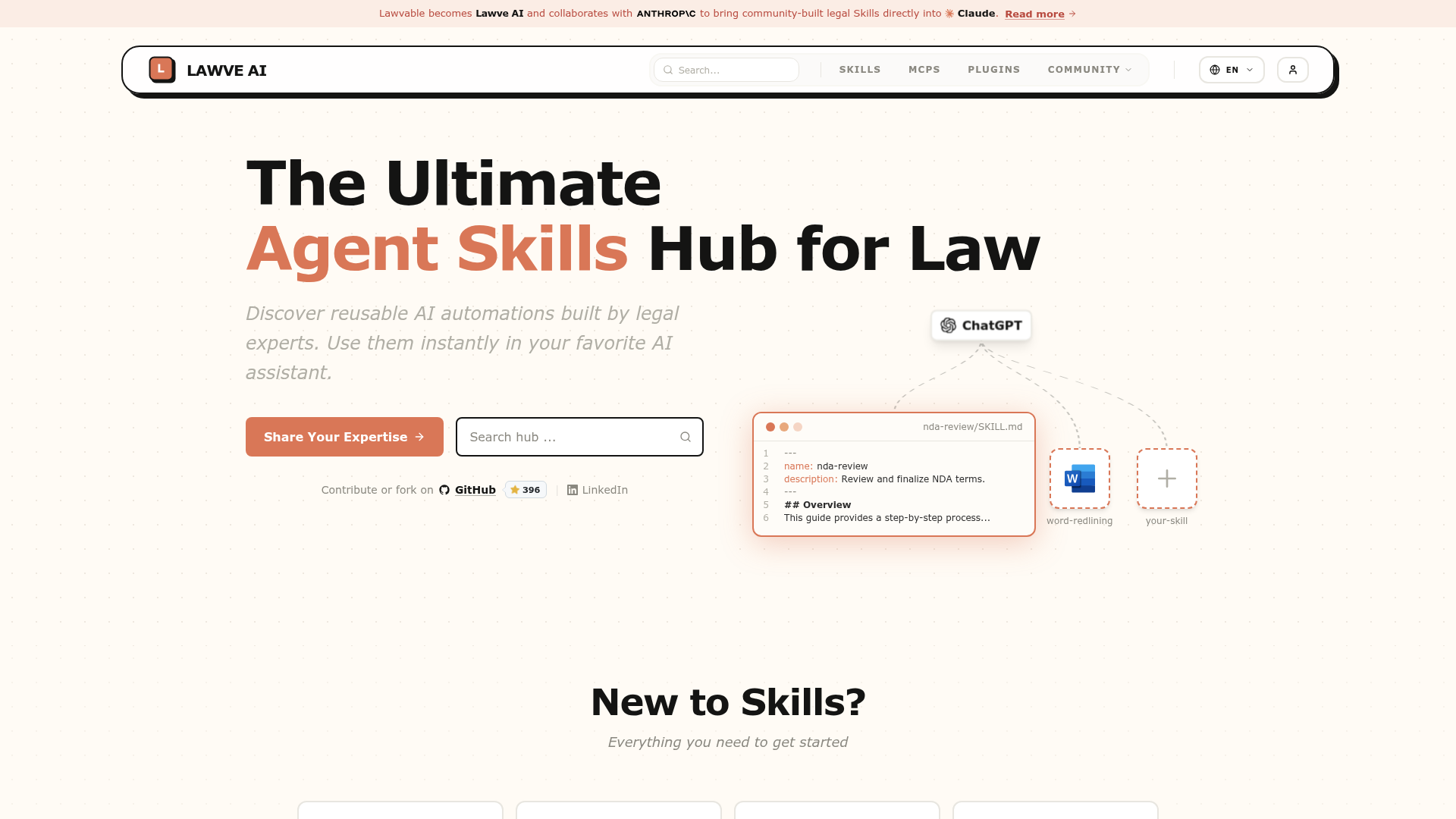Click the 'New to Skills?' heading
The width and height of the screenshot is (1456, 819).
[728, 702]
